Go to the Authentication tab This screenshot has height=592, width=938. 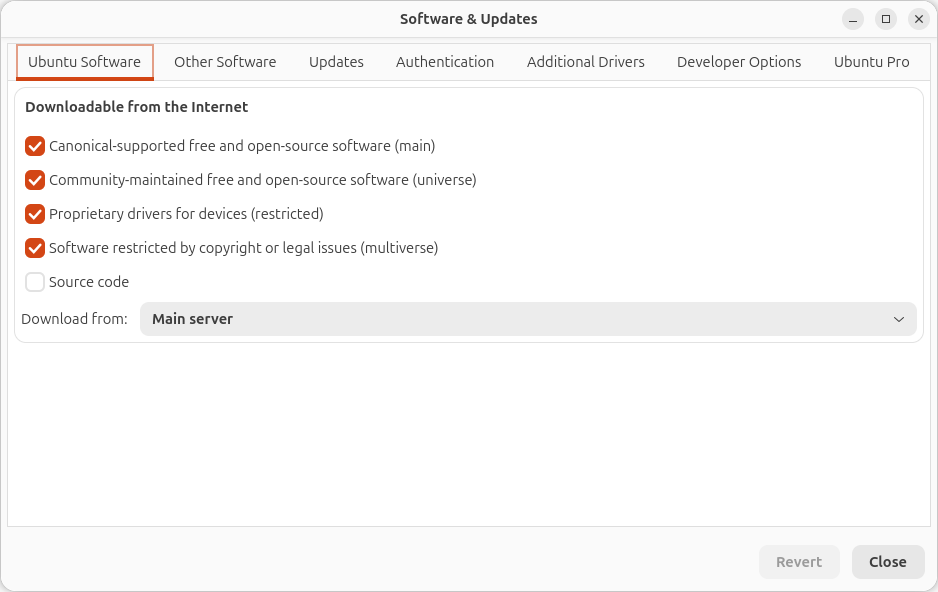445,62
